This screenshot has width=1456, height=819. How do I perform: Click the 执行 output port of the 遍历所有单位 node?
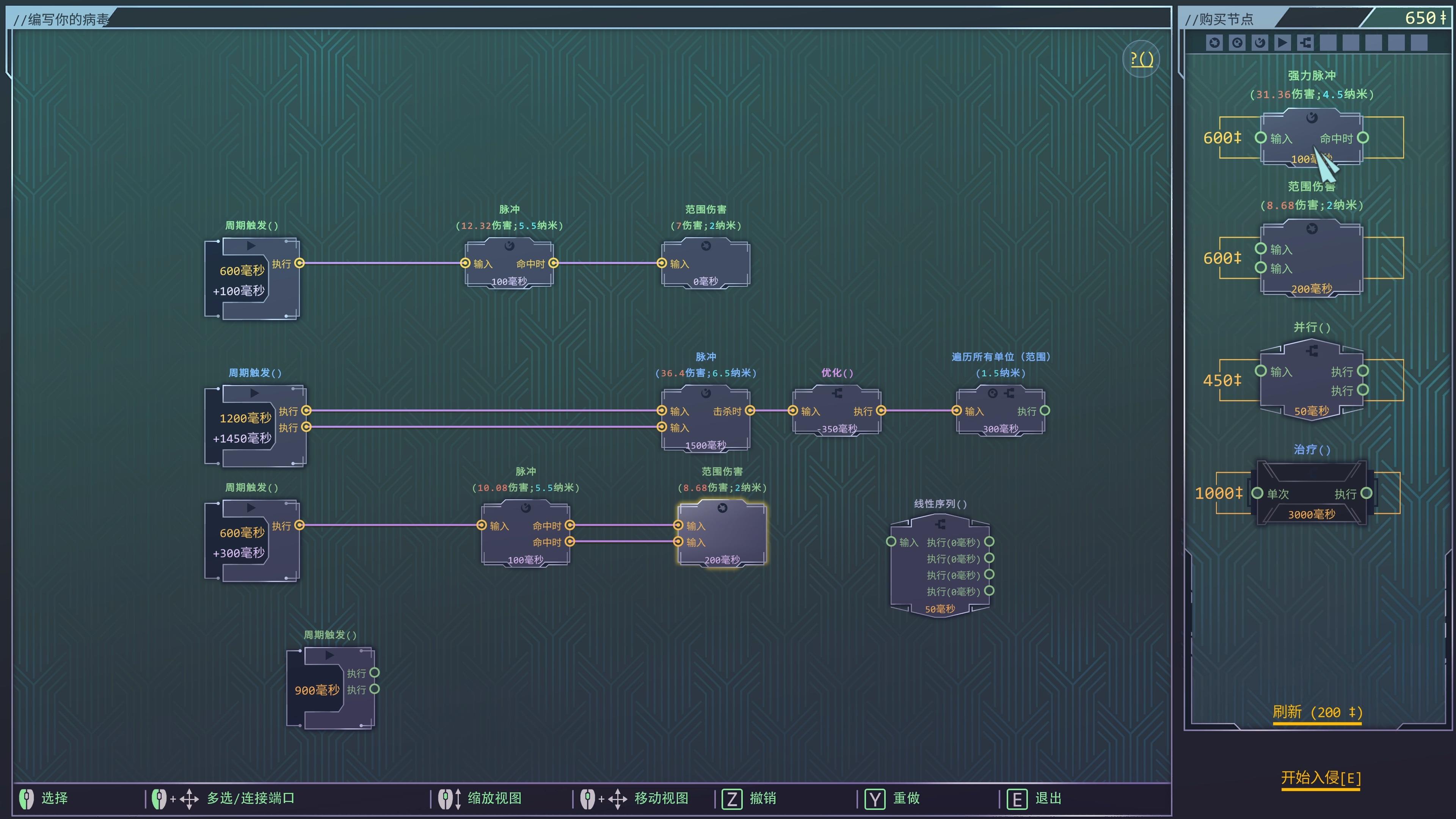(1045, 411)
